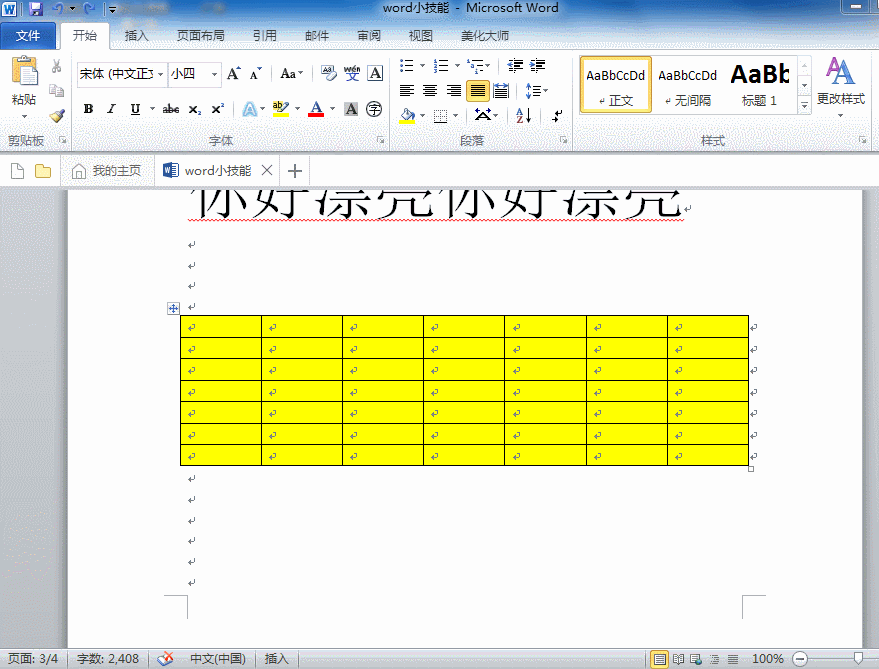This screenshot has width=879, height=669.
Task: Click the 更改样式 button
Action: 840,86
